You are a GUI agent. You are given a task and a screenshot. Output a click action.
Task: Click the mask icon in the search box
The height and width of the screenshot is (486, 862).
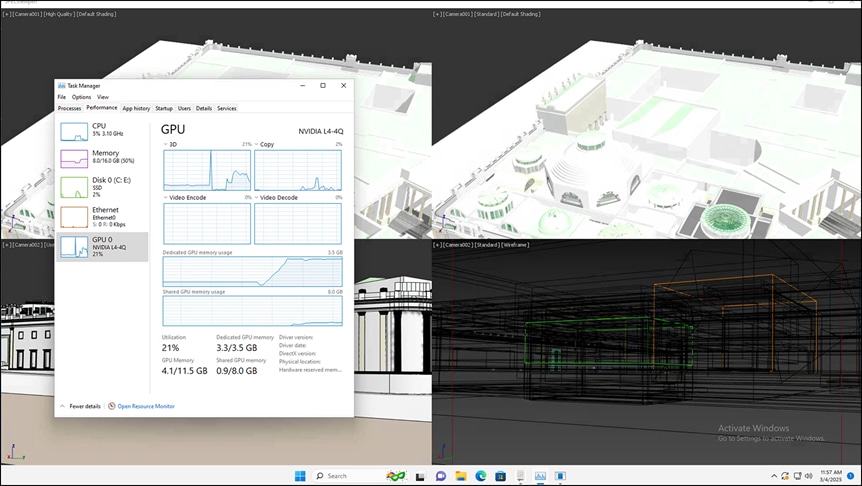click(396, 476)
